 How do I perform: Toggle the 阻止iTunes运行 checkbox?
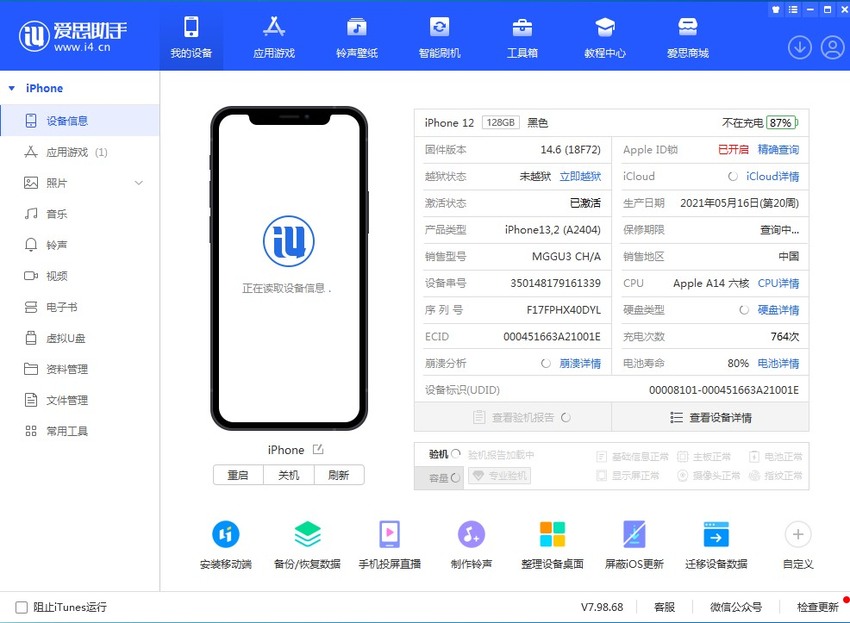pyautogui.click(x=21, y=607)
